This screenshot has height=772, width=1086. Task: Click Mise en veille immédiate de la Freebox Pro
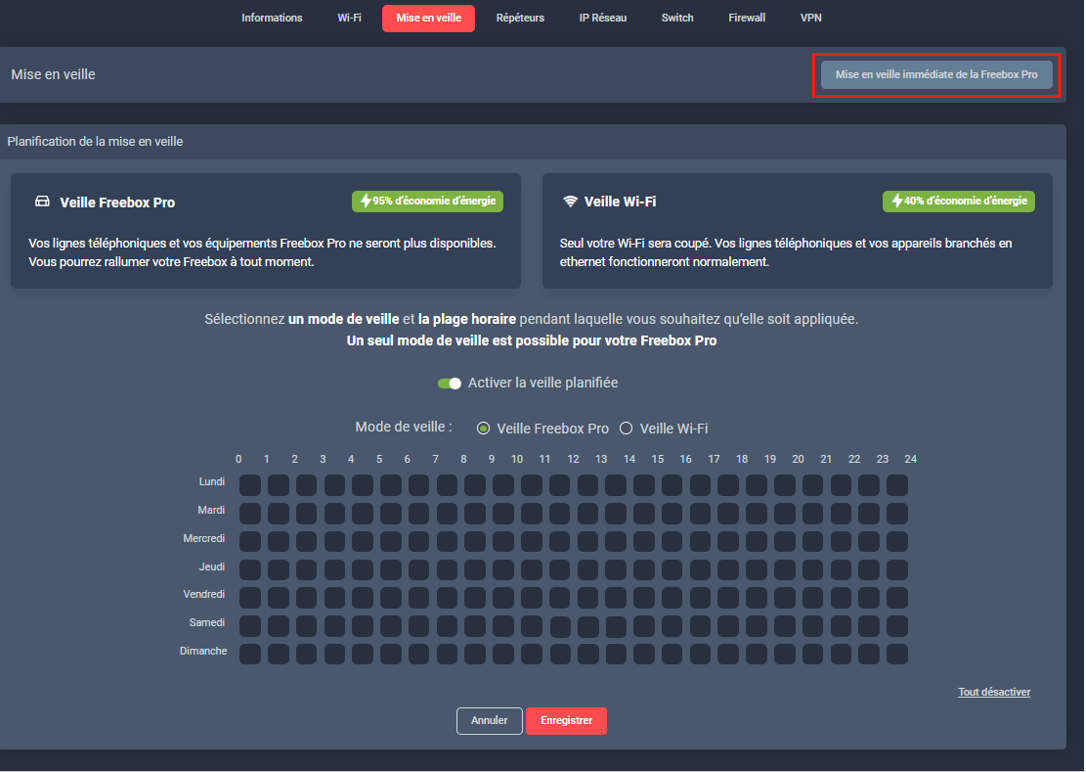coord(936,75)
